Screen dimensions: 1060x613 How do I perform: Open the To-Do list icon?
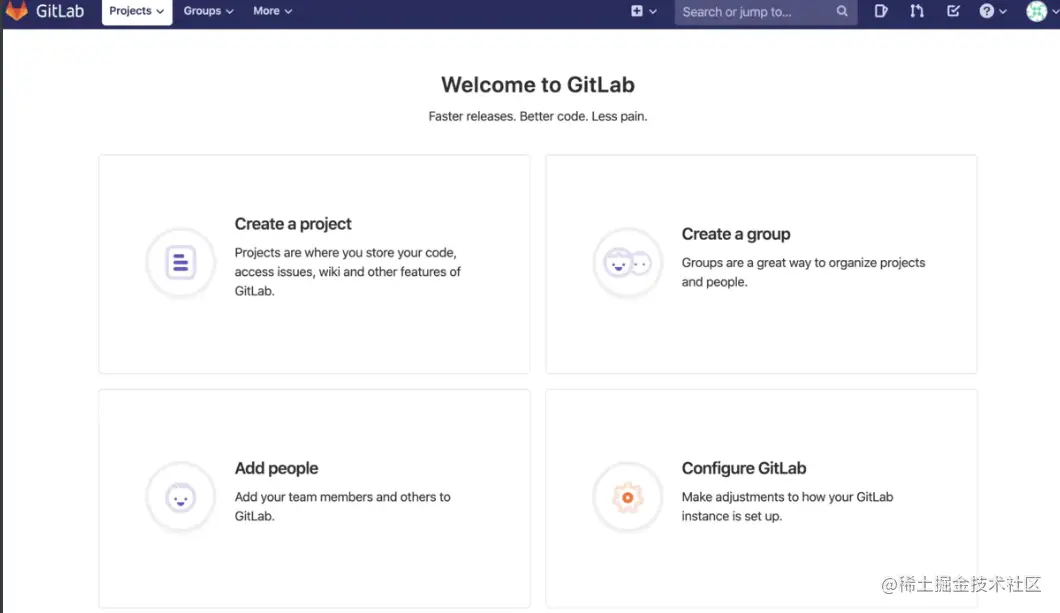pyautogui.click(x=953, y=12)
